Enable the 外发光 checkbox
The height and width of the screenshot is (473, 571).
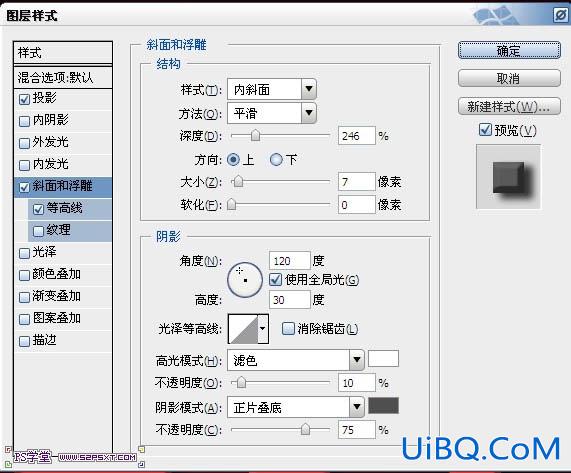[24, 143]
